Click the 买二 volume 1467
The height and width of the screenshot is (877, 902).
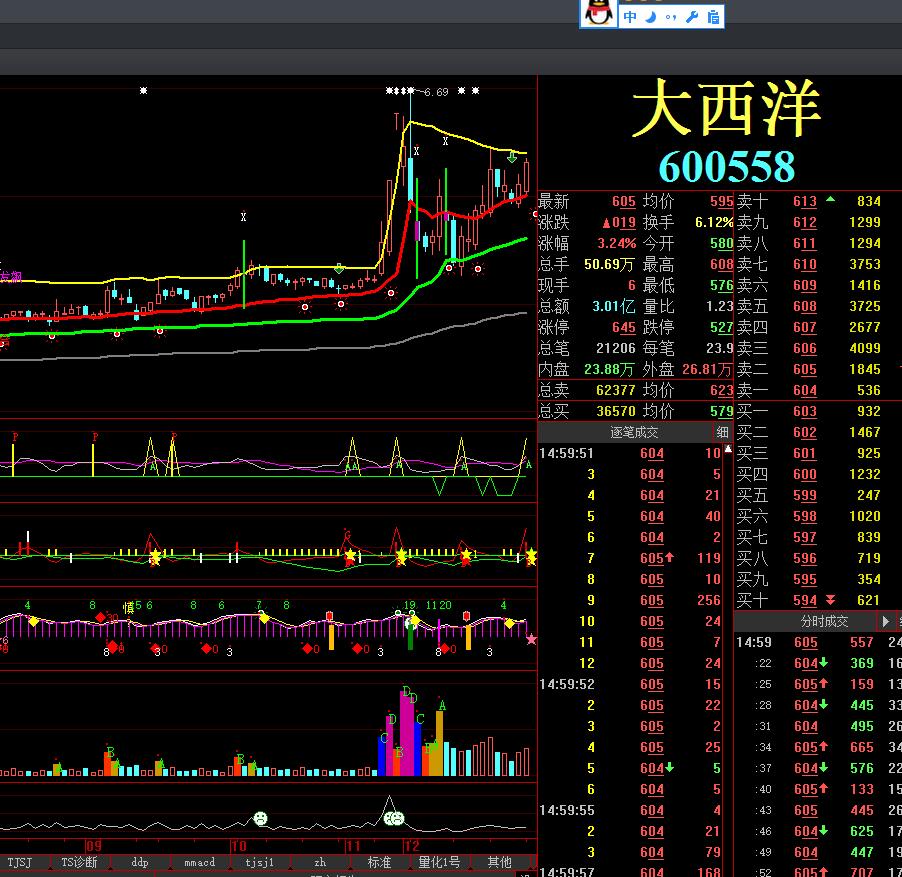865,432
